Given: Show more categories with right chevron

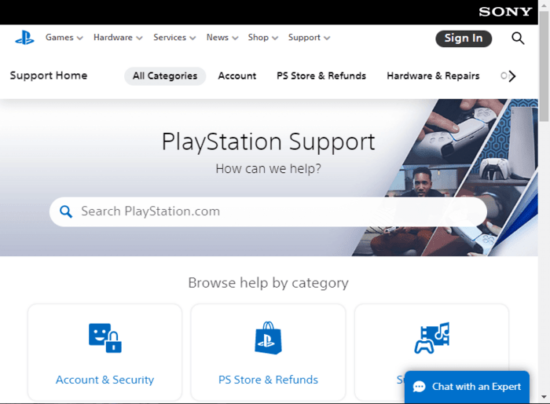Looking at the screenshot, I should click(512, 76).
